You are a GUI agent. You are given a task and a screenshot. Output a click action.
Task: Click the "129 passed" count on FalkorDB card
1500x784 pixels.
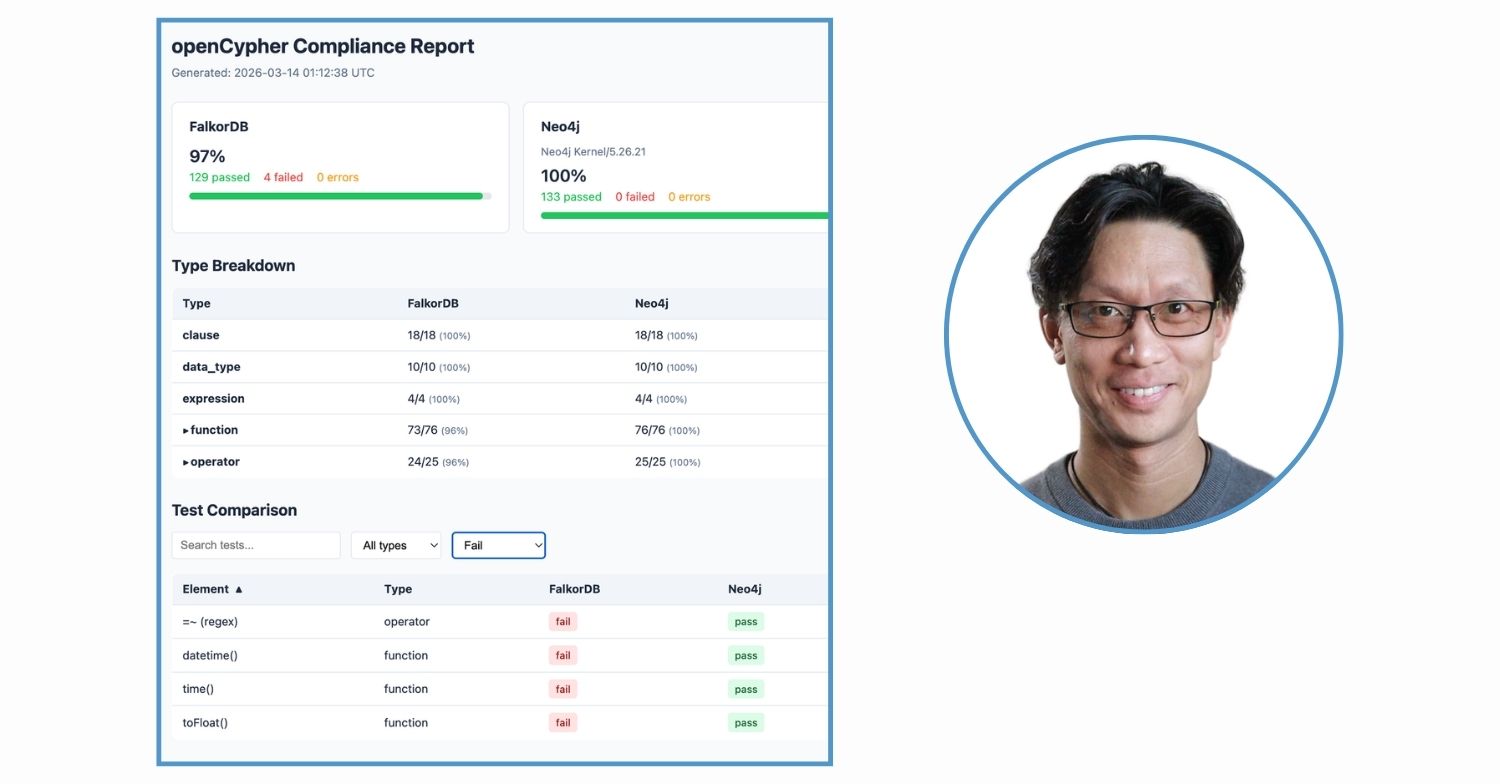click(220, 177)
